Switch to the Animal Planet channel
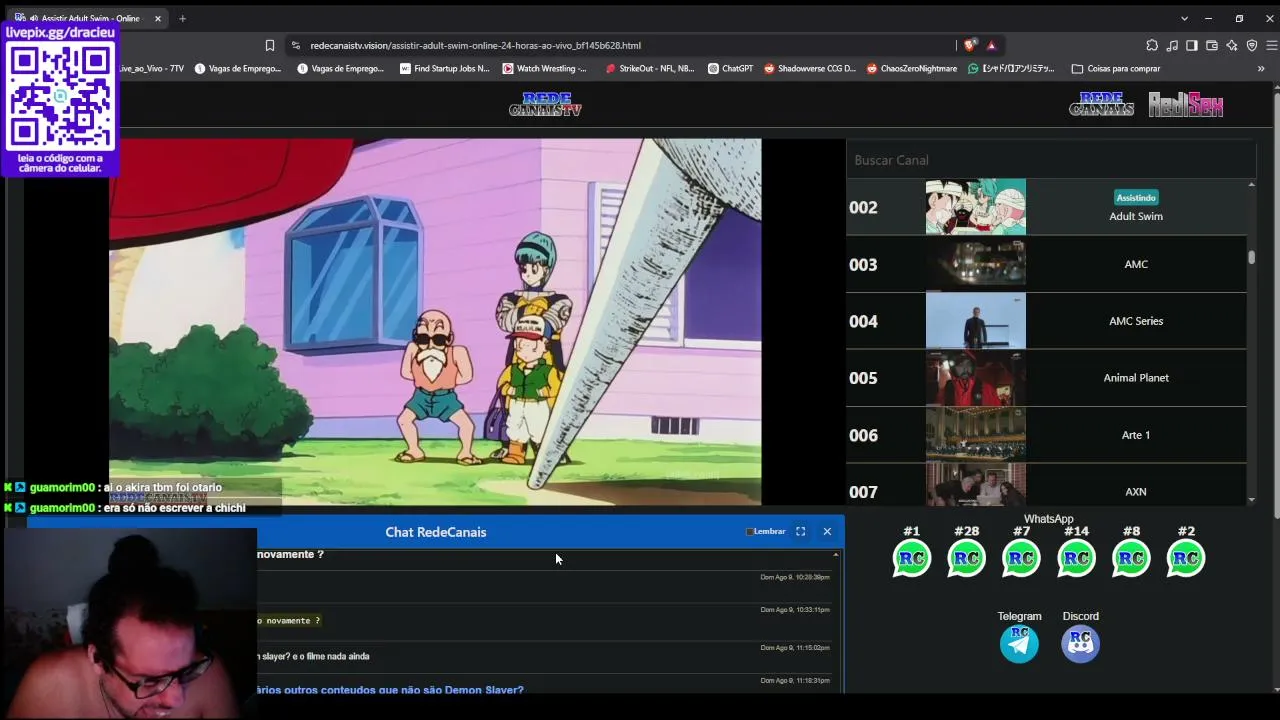The image size is (1280, 720). [x=1046, y=378]
